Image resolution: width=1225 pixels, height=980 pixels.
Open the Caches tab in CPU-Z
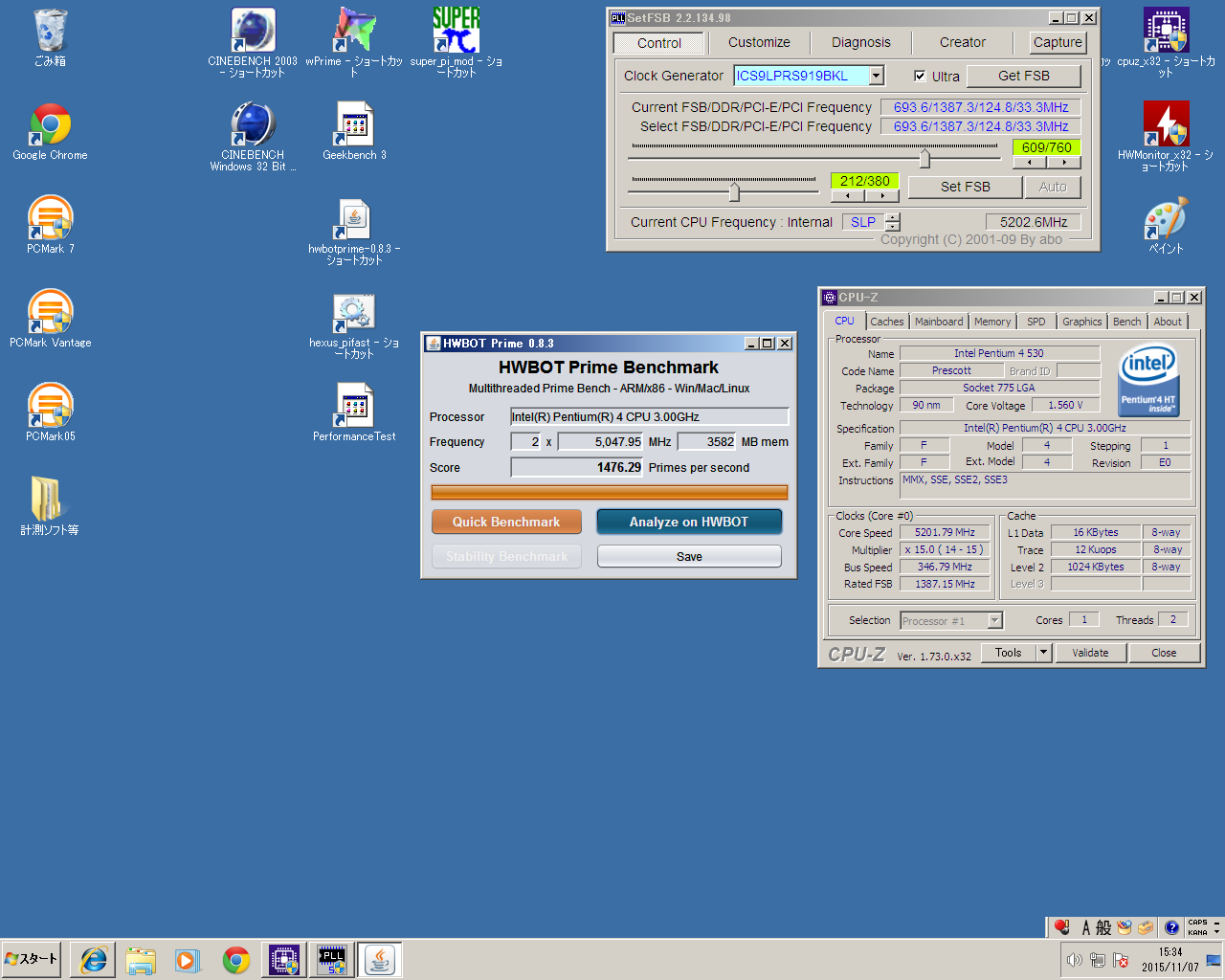(887, 322)
